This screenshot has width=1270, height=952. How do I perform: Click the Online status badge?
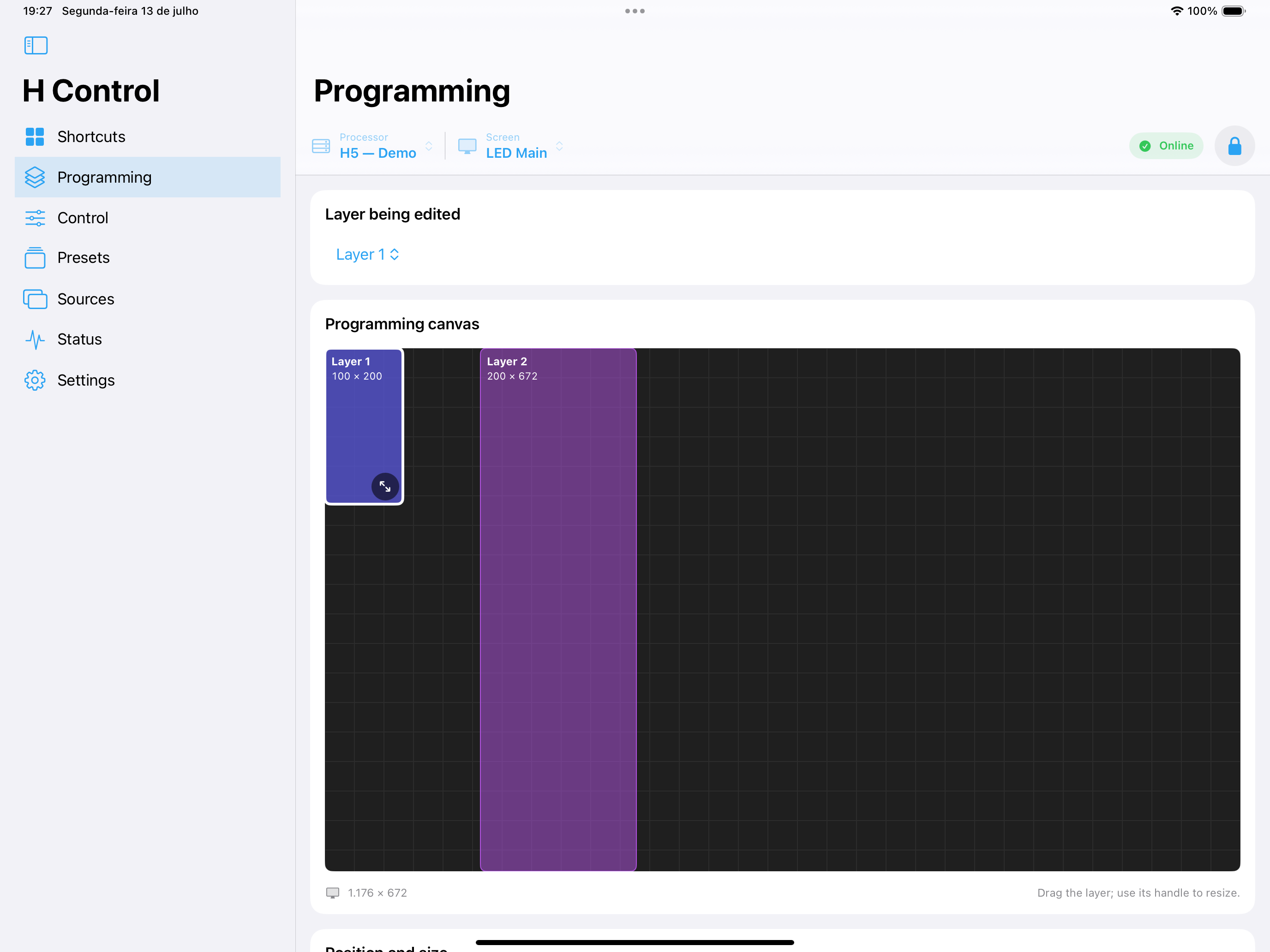[x=1166, y=146]
